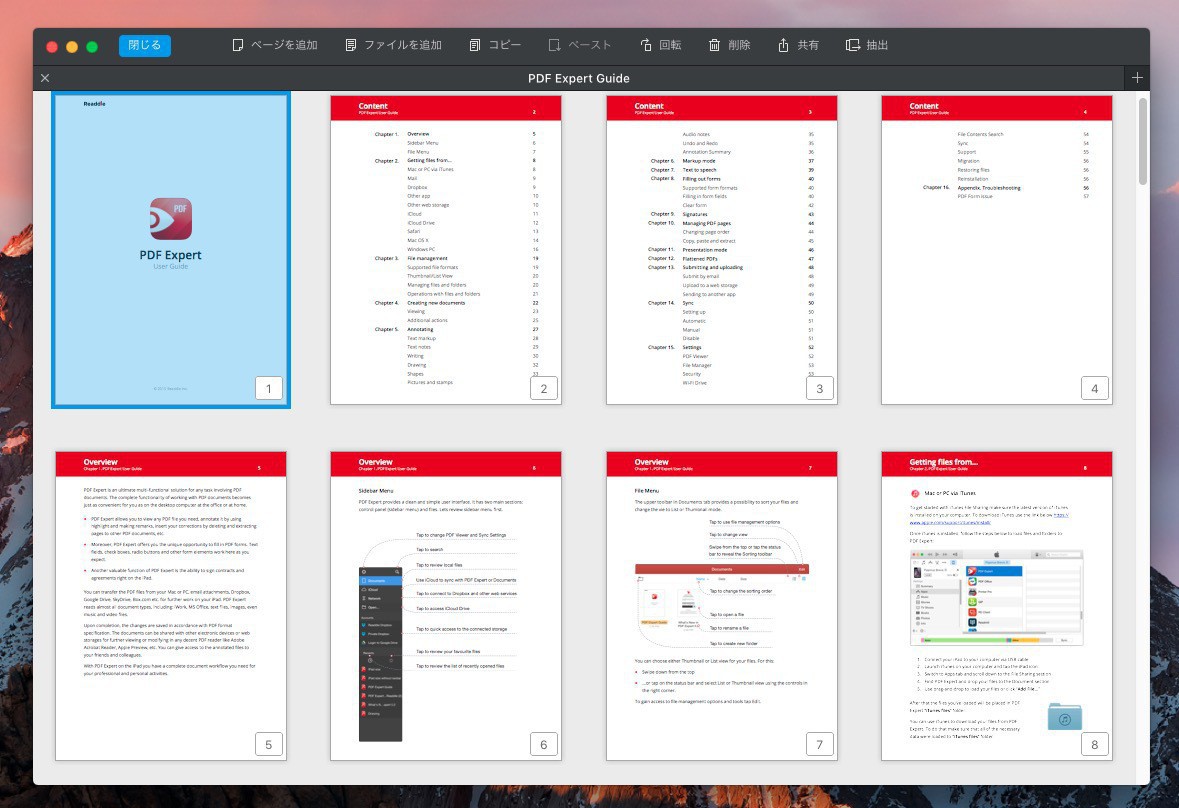Select page 1 cover thumbnail

point(171,250)
